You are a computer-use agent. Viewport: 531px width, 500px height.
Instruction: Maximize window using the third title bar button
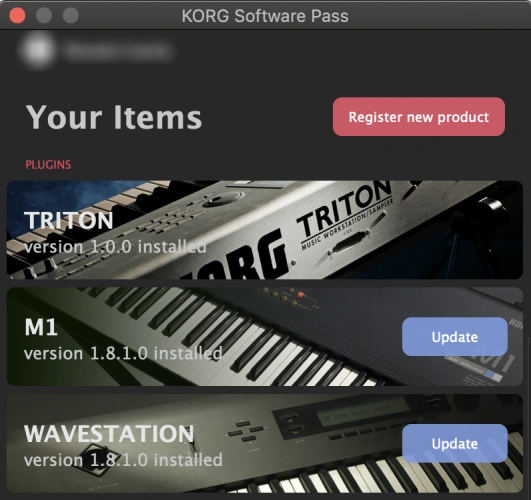pyautogui.click(x=71, y=15)
